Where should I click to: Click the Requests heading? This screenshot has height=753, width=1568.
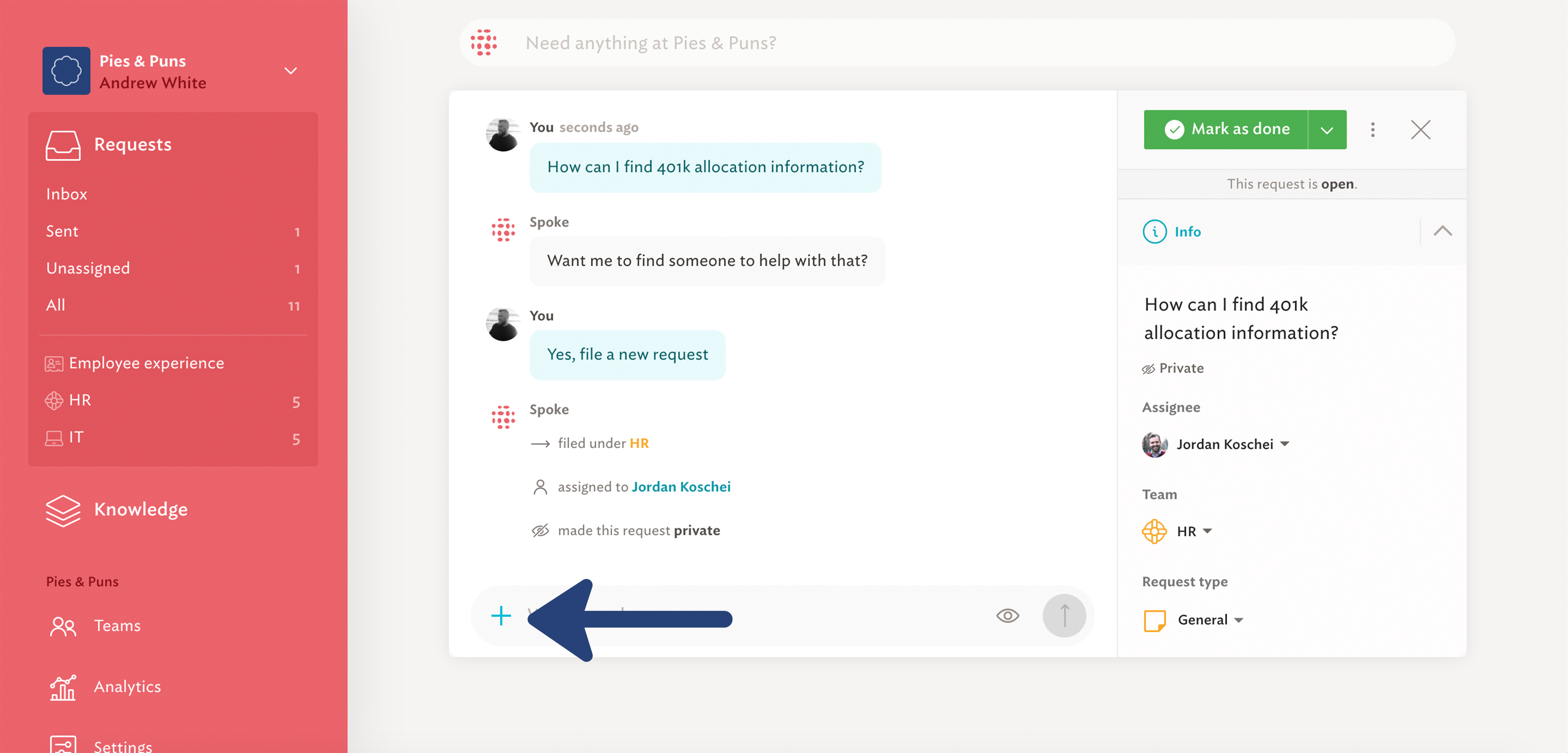pos(133,145)
